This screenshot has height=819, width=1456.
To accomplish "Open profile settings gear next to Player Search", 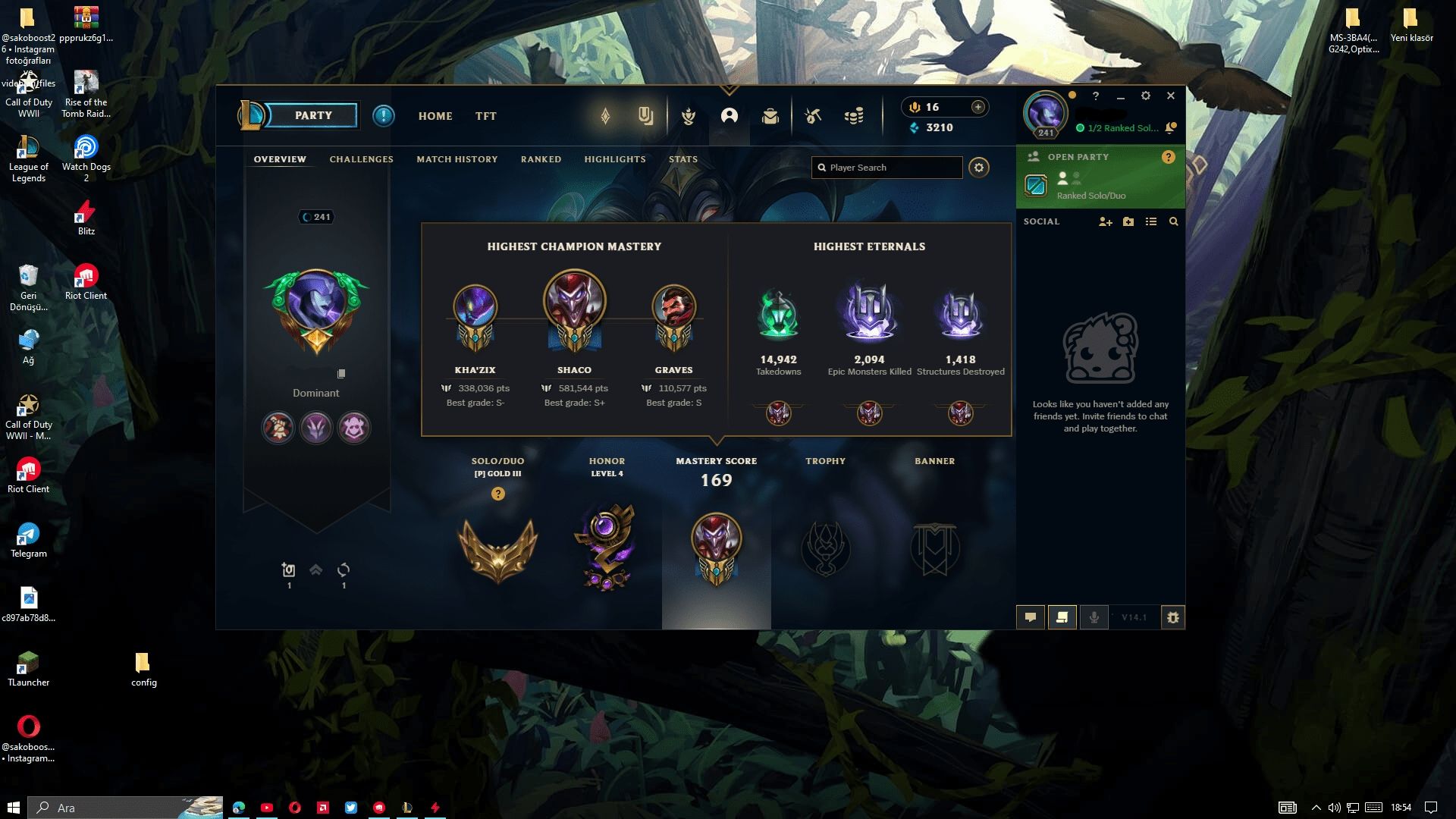I will coord(979,168).
